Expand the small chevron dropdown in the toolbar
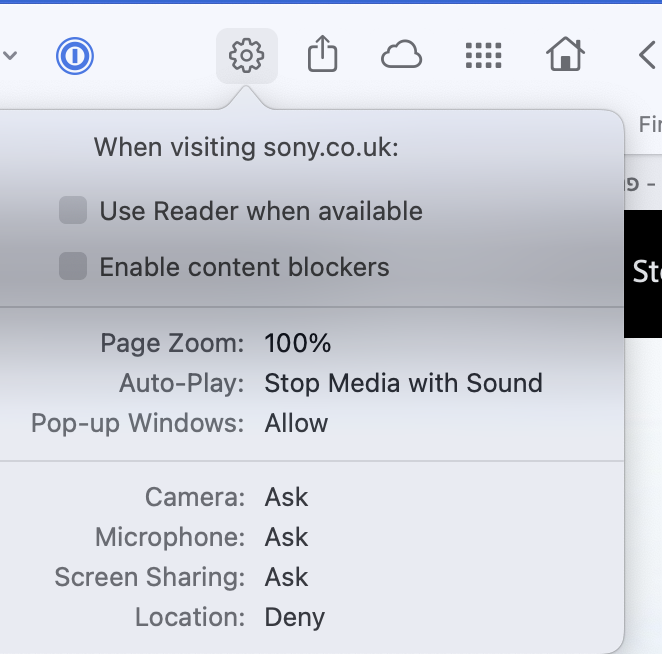662x654 pixels. [x=11, y=56]
